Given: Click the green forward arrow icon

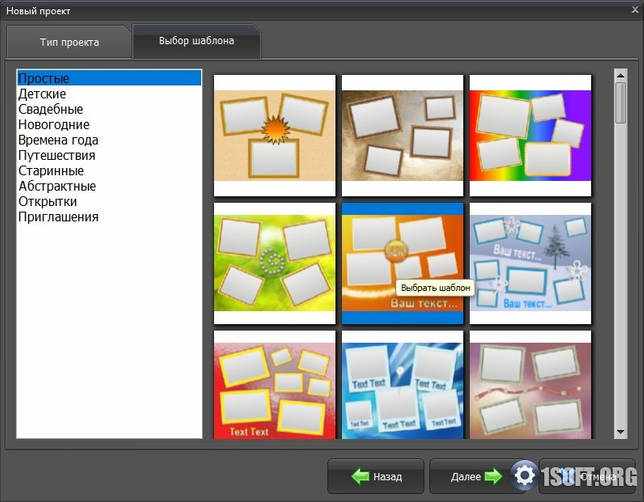Looking at the screenshot, I should point(493,477).
